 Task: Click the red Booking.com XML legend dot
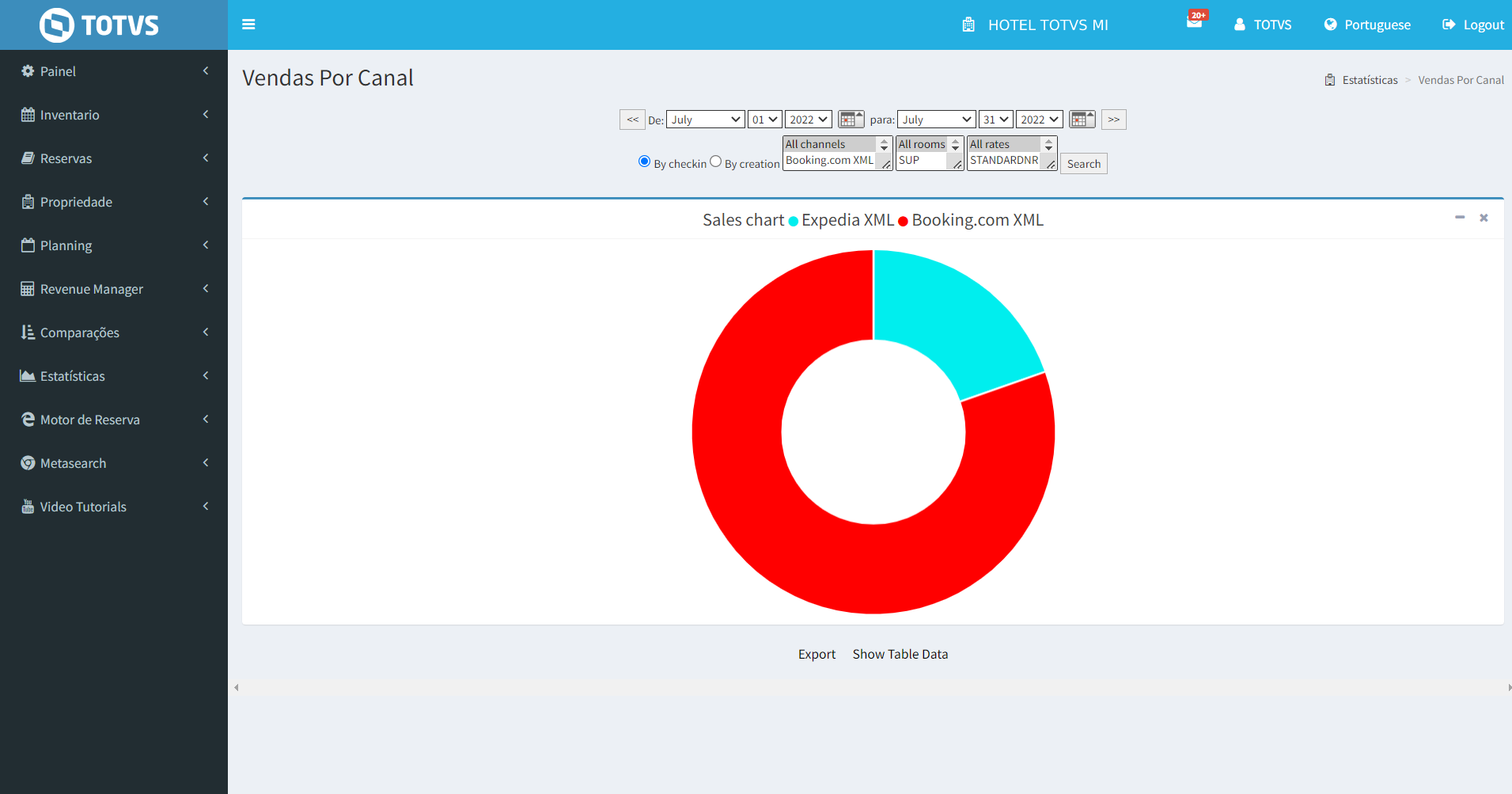tap(903, 222)
